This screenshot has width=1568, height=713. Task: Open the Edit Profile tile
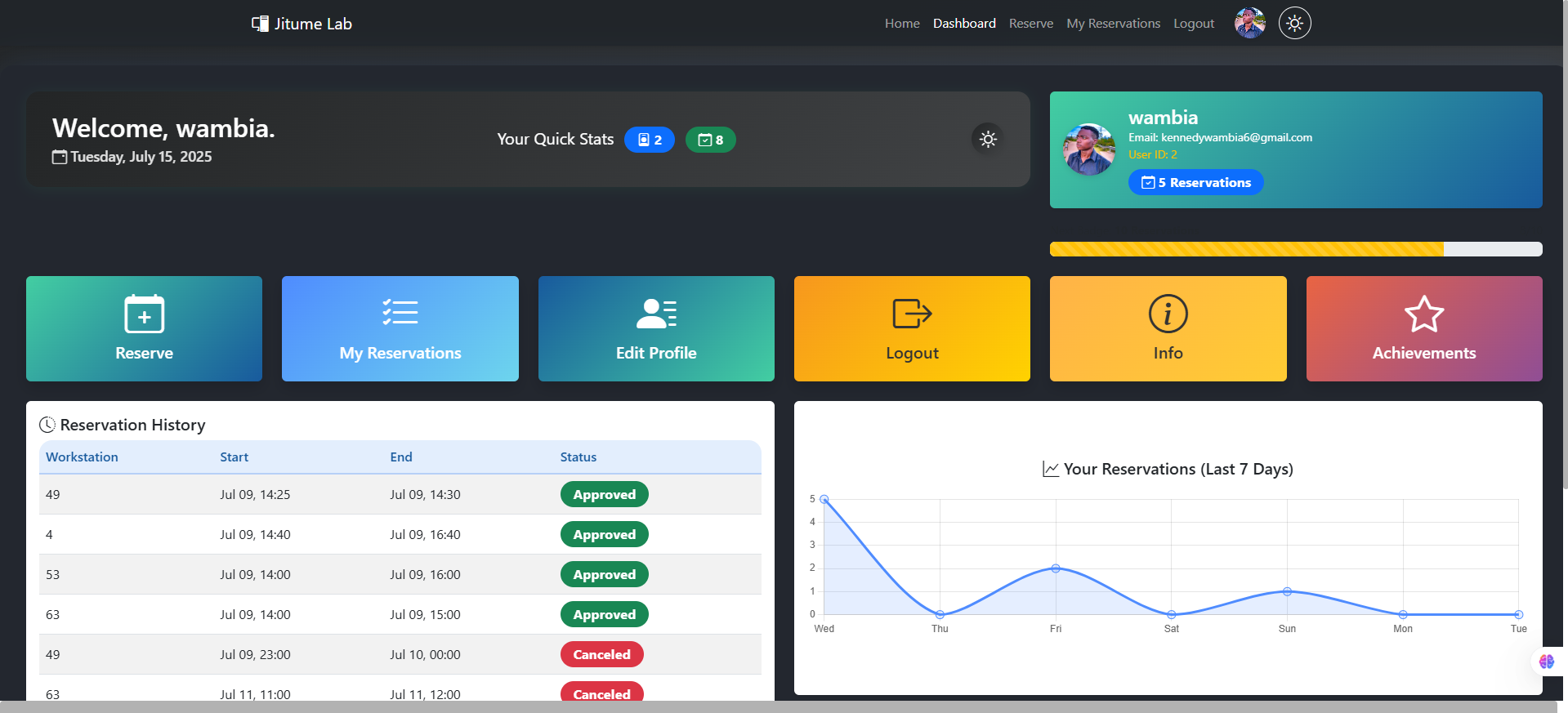[x=656, y=328]
